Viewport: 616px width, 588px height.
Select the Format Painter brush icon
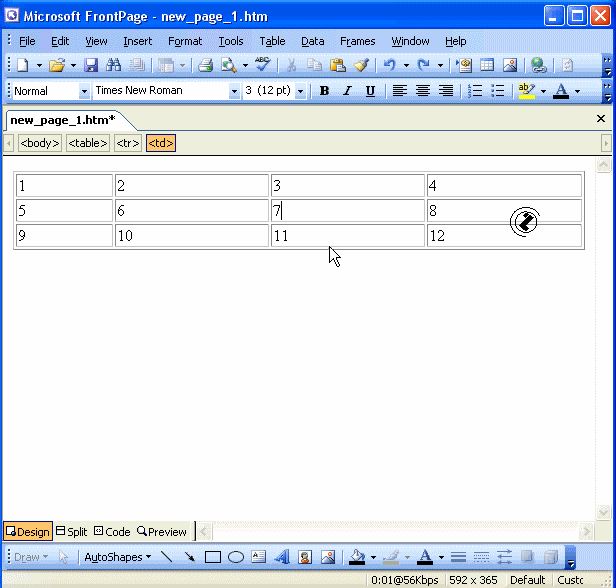(361, 65)
